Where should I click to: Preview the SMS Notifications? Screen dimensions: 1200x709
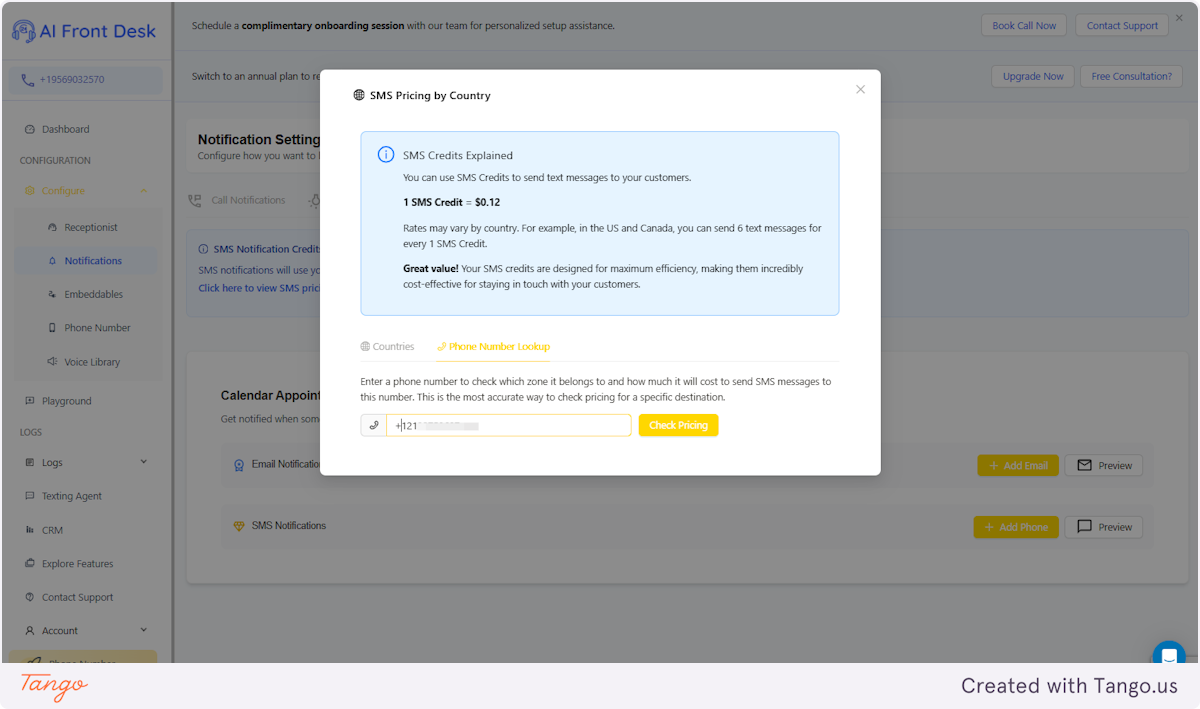coord(1103,527)
